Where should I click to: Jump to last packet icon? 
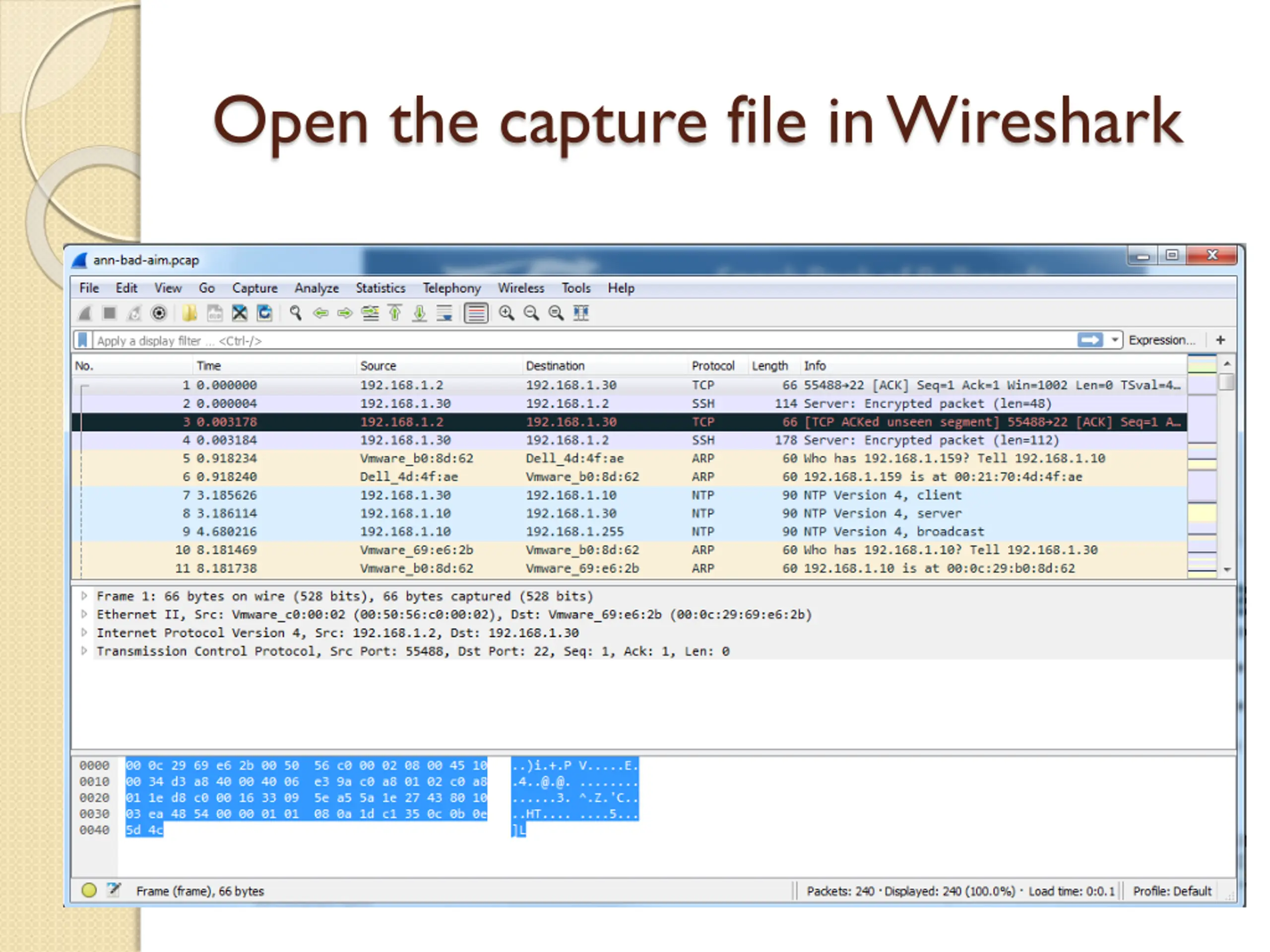coord(420,313)
